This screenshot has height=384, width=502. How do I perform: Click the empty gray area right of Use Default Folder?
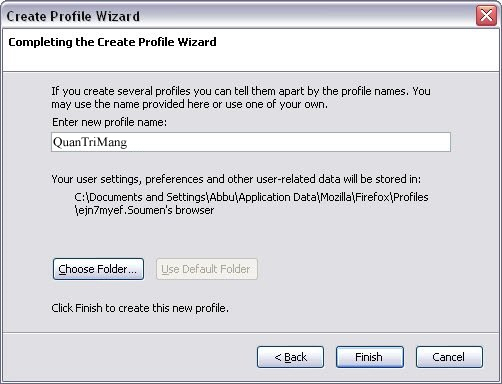coord(360,269)
